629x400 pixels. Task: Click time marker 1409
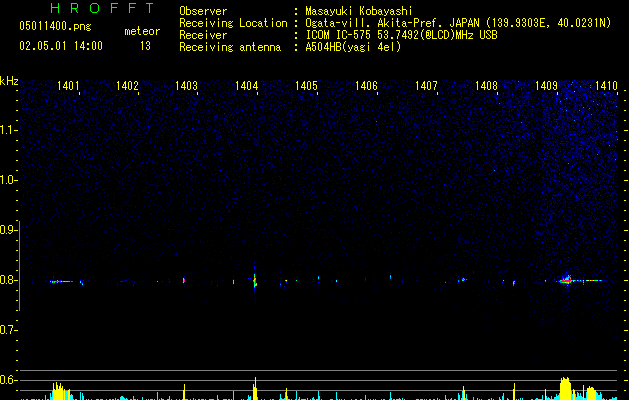546,86
